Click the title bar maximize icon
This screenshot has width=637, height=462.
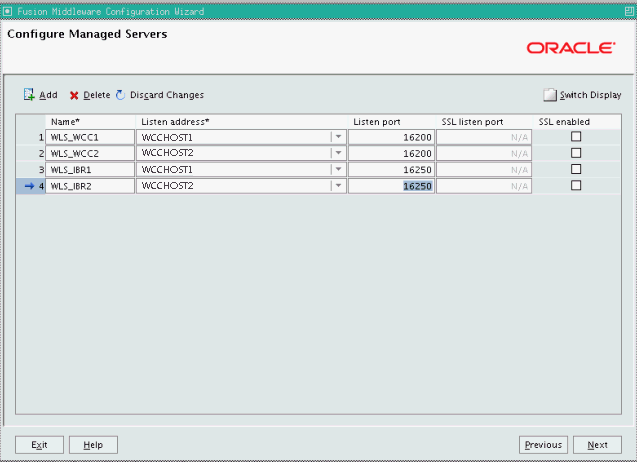[629, 11]
